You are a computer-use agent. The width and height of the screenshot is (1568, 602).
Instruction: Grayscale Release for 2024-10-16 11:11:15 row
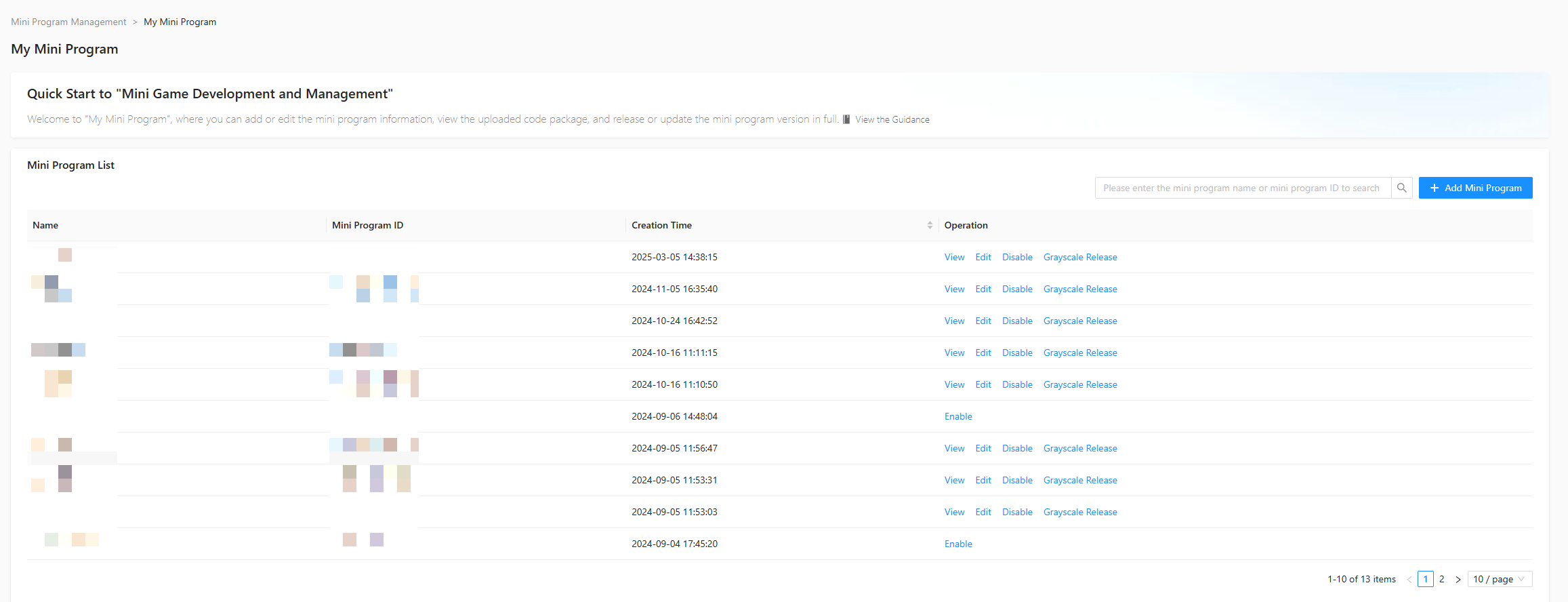point(1080,353)
